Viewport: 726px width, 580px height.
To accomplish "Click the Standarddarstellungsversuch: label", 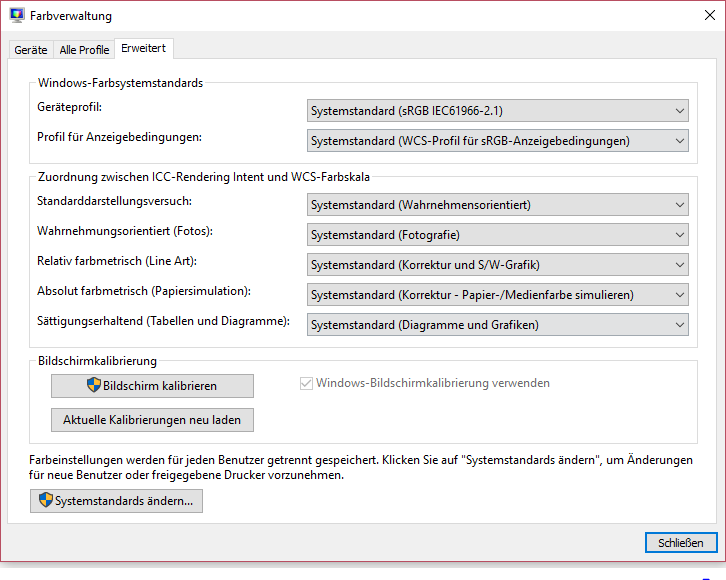I will 114,201.
